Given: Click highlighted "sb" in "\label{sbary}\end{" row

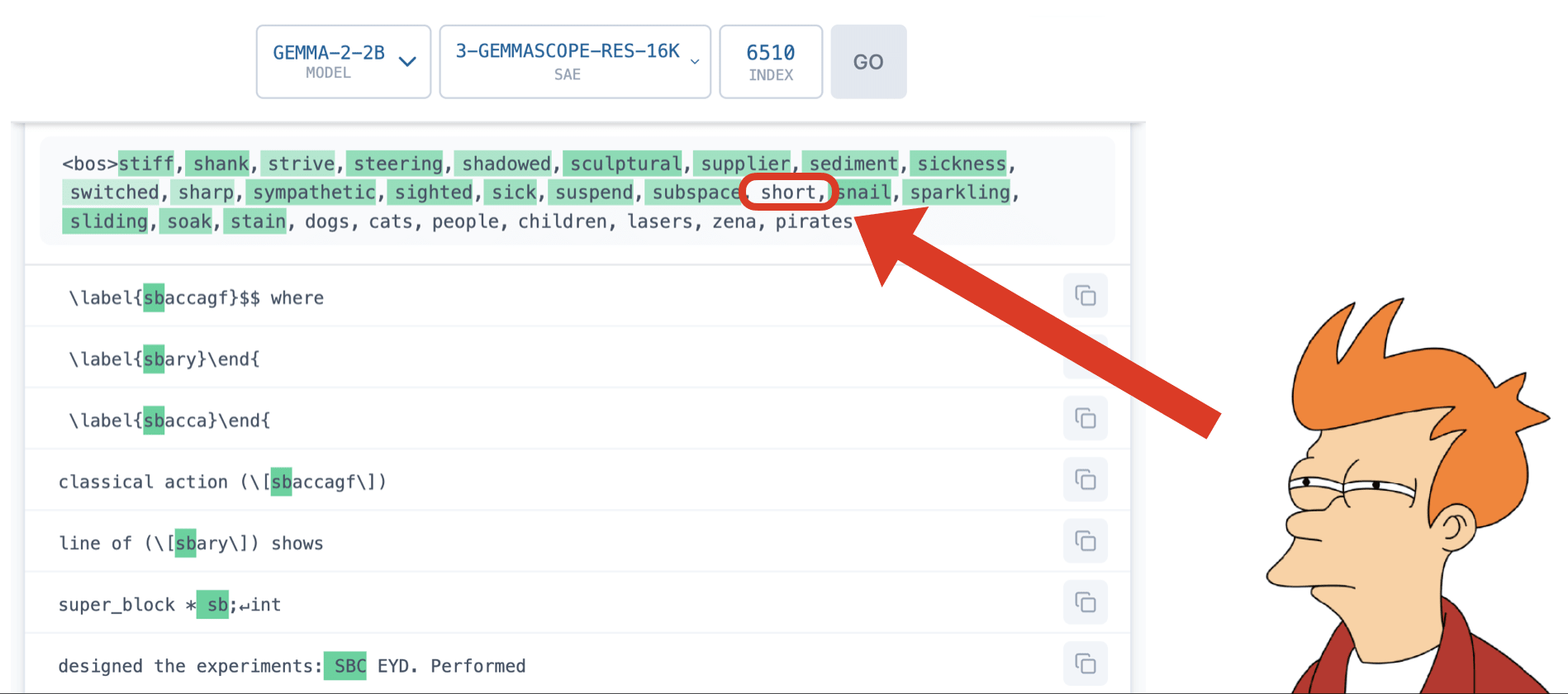Looking at the screenshot, I should [154, 359].
